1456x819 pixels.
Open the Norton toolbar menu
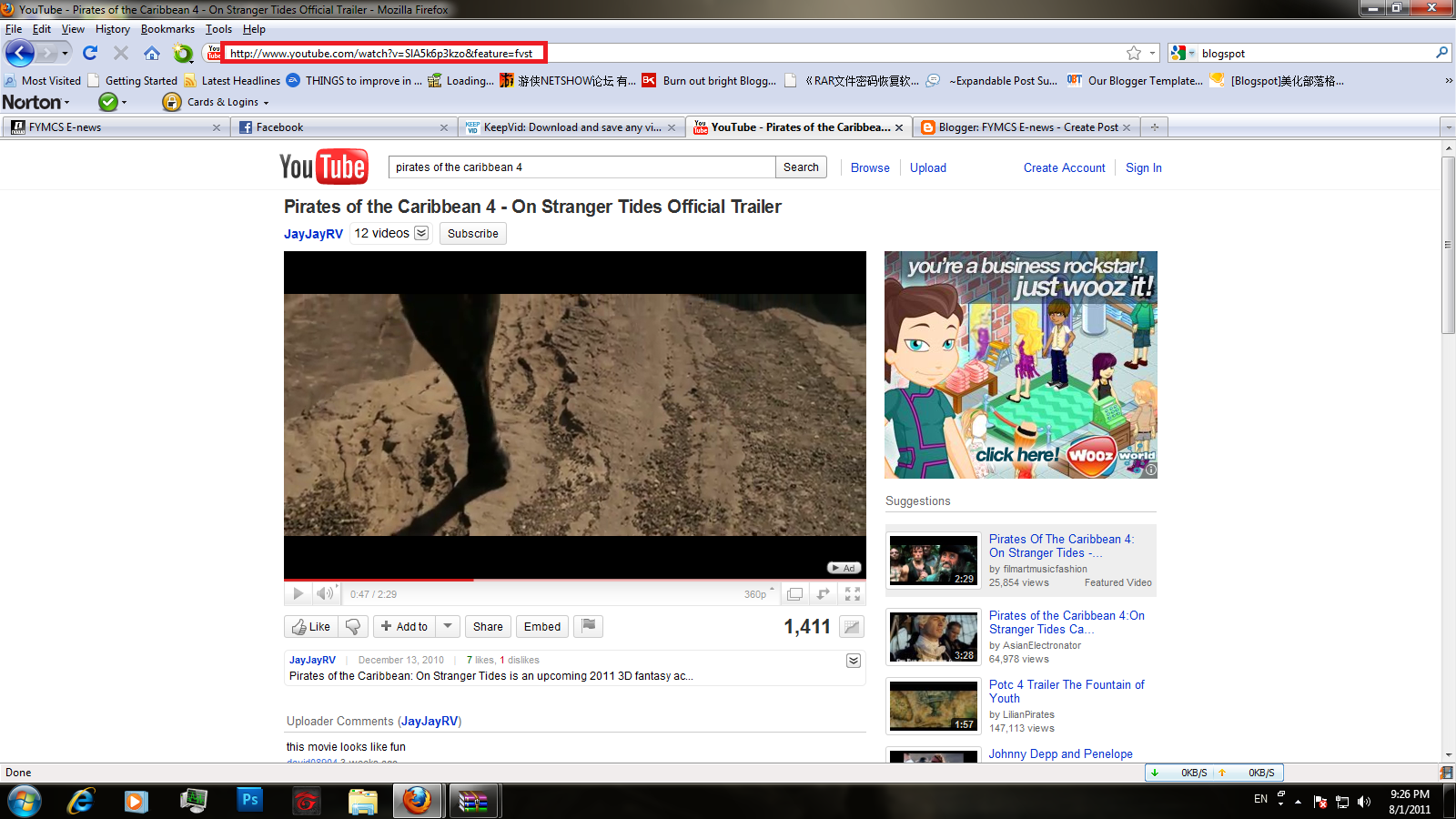pyautogui.click(x=35, y=102)
